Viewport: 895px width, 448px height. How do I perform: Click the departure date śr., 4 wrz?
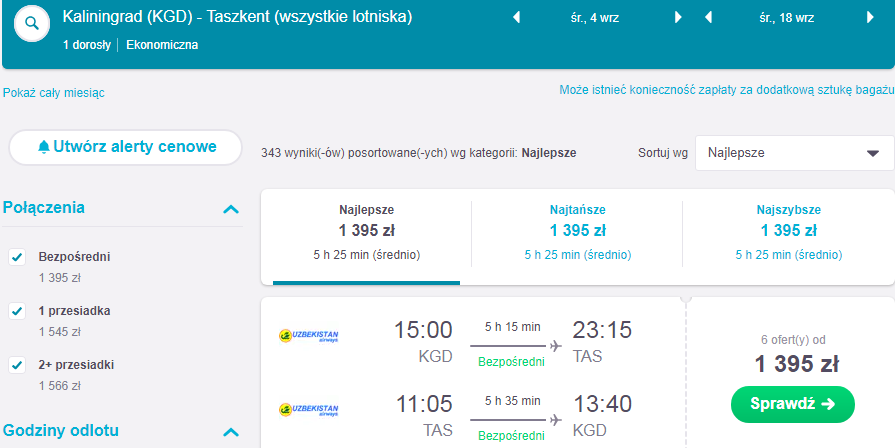596,18
